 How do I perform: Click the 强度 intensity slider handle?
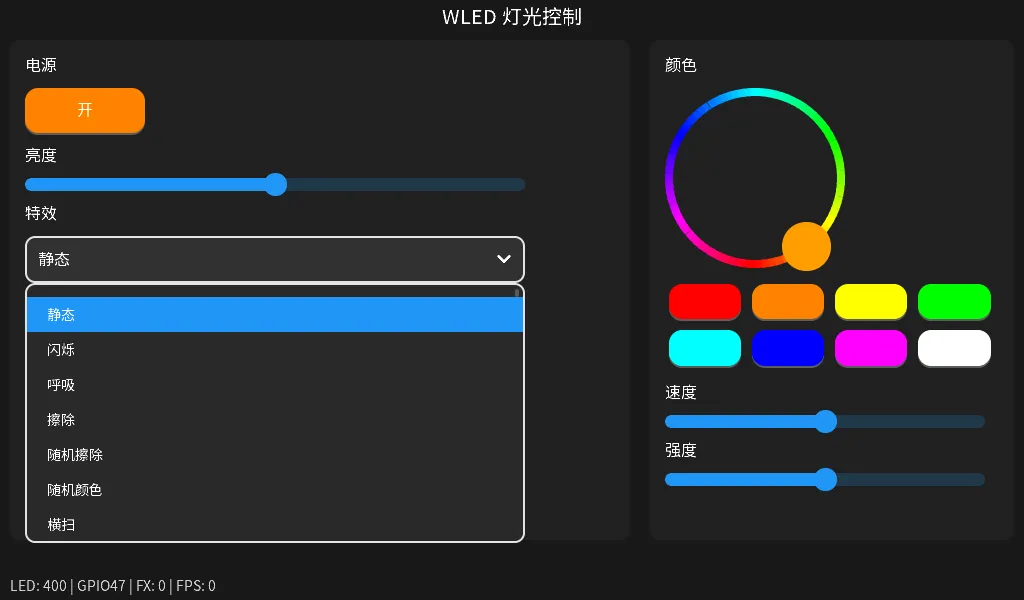pyautogui.click(x=826, y=479)
